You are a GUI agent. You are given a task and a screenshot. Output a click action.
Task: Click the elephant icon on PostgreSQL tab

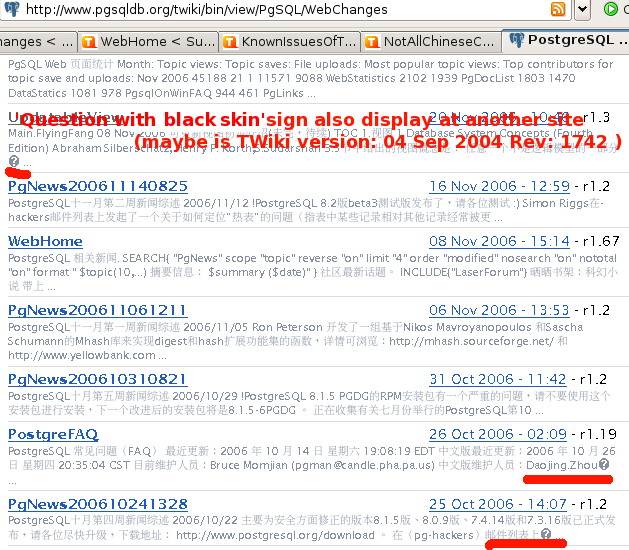click(x=517, y=40)
